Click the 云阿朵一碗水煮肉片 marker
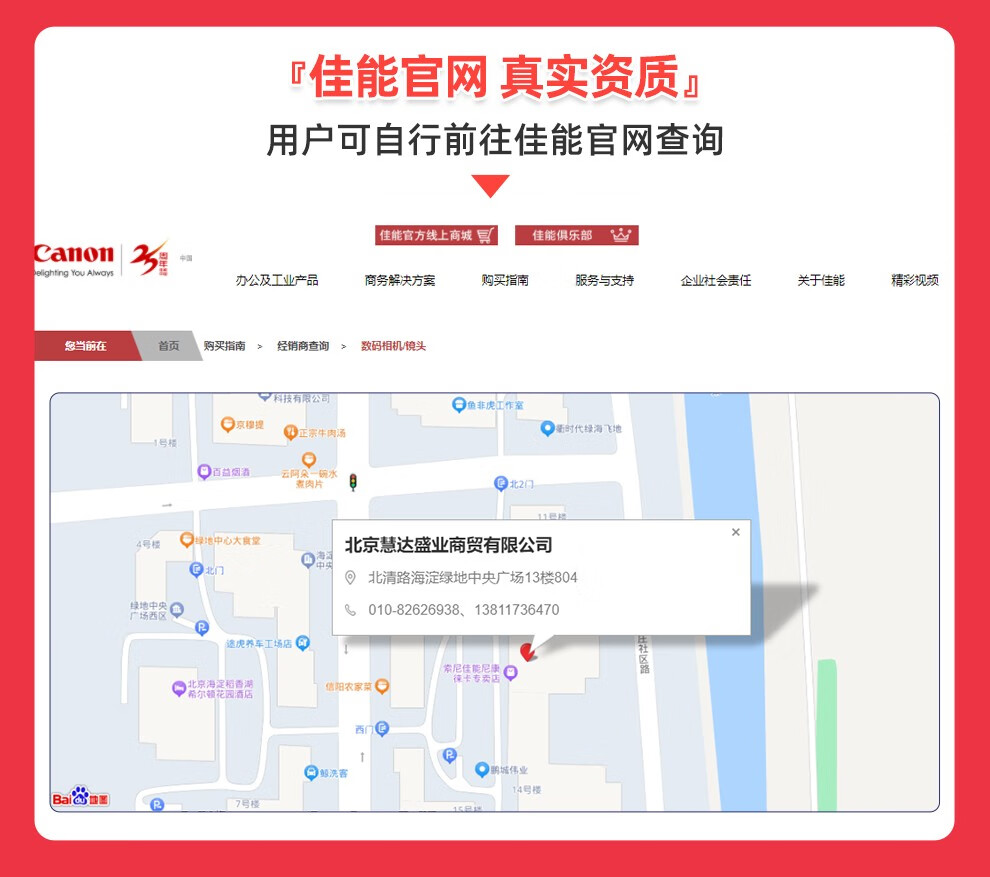This screenshot has width=990, height=877. point(309,460)
